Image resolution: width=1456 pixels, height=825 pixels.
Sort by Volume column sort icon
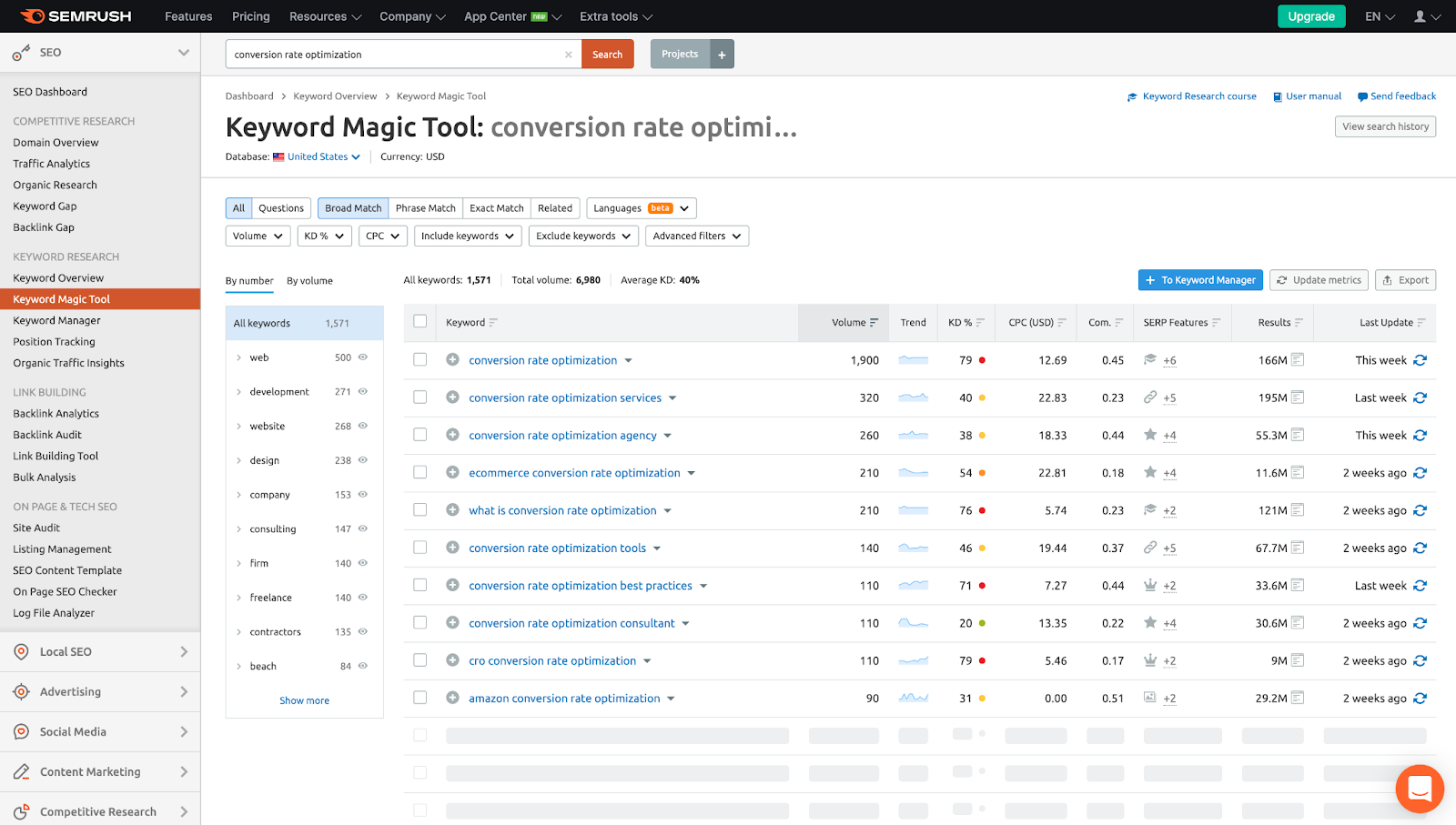click(874, 323)
